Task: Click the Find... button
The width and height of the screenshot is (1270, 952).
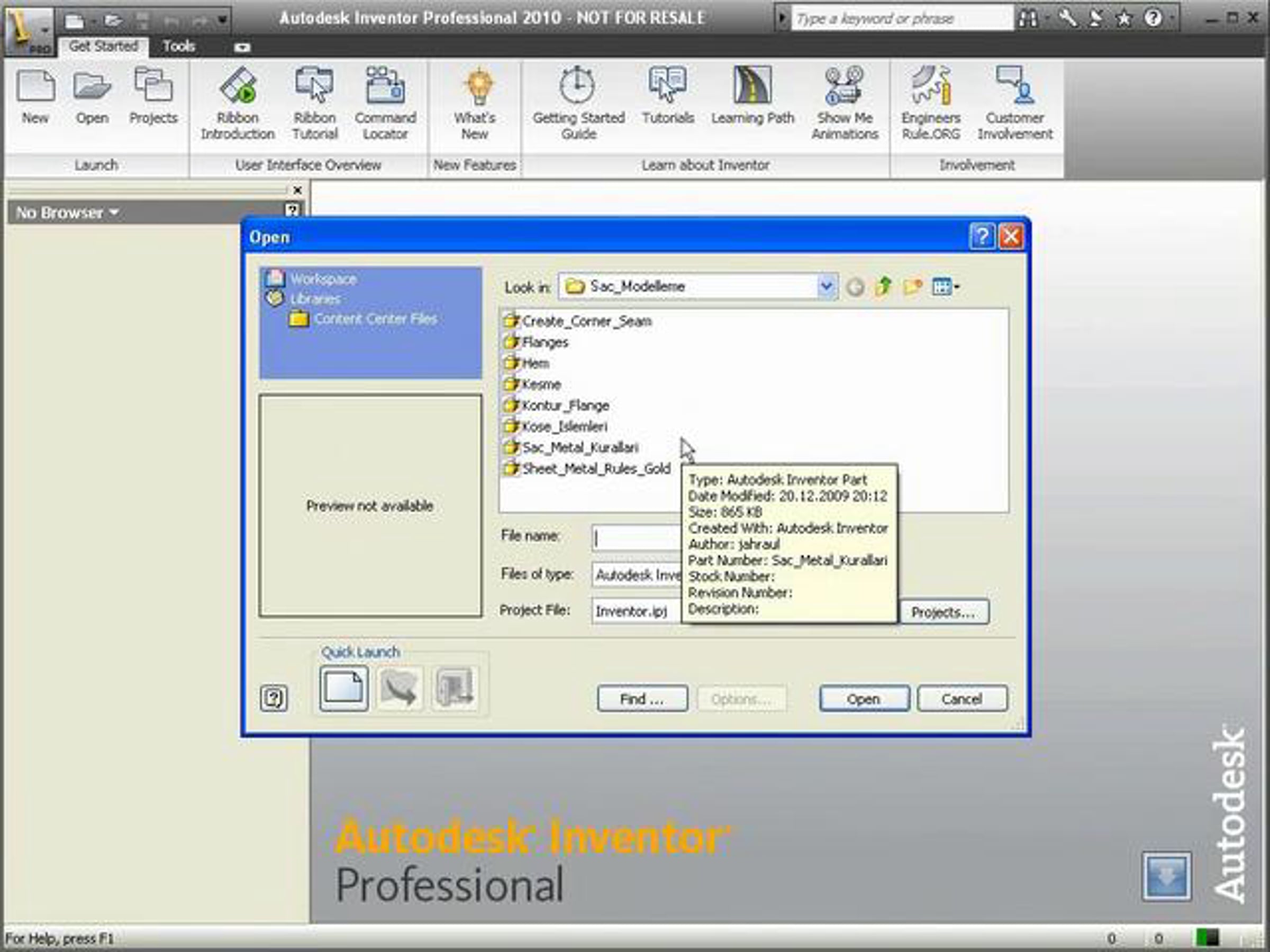Action: pos(642,699)
